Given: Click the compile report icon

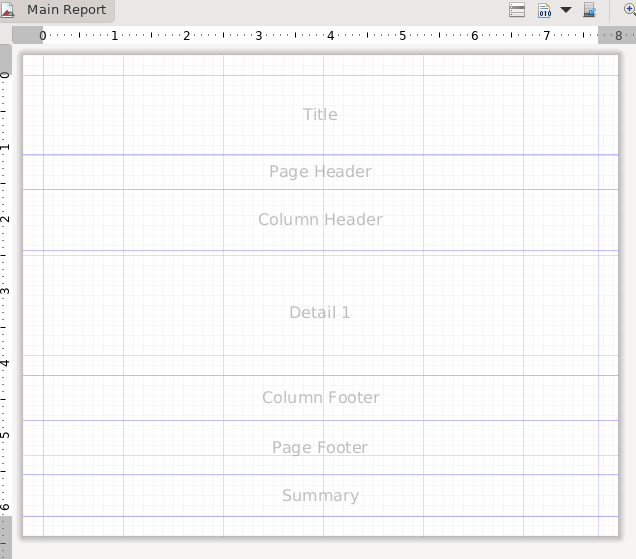Looking at the screenshot, I should [545, 10].
